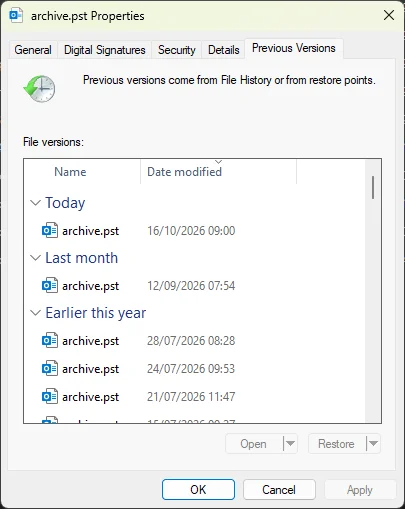Click archive.pst name in 24/07/2026 row
This screenshot has height=509, width=405.
tap(91, 369)
